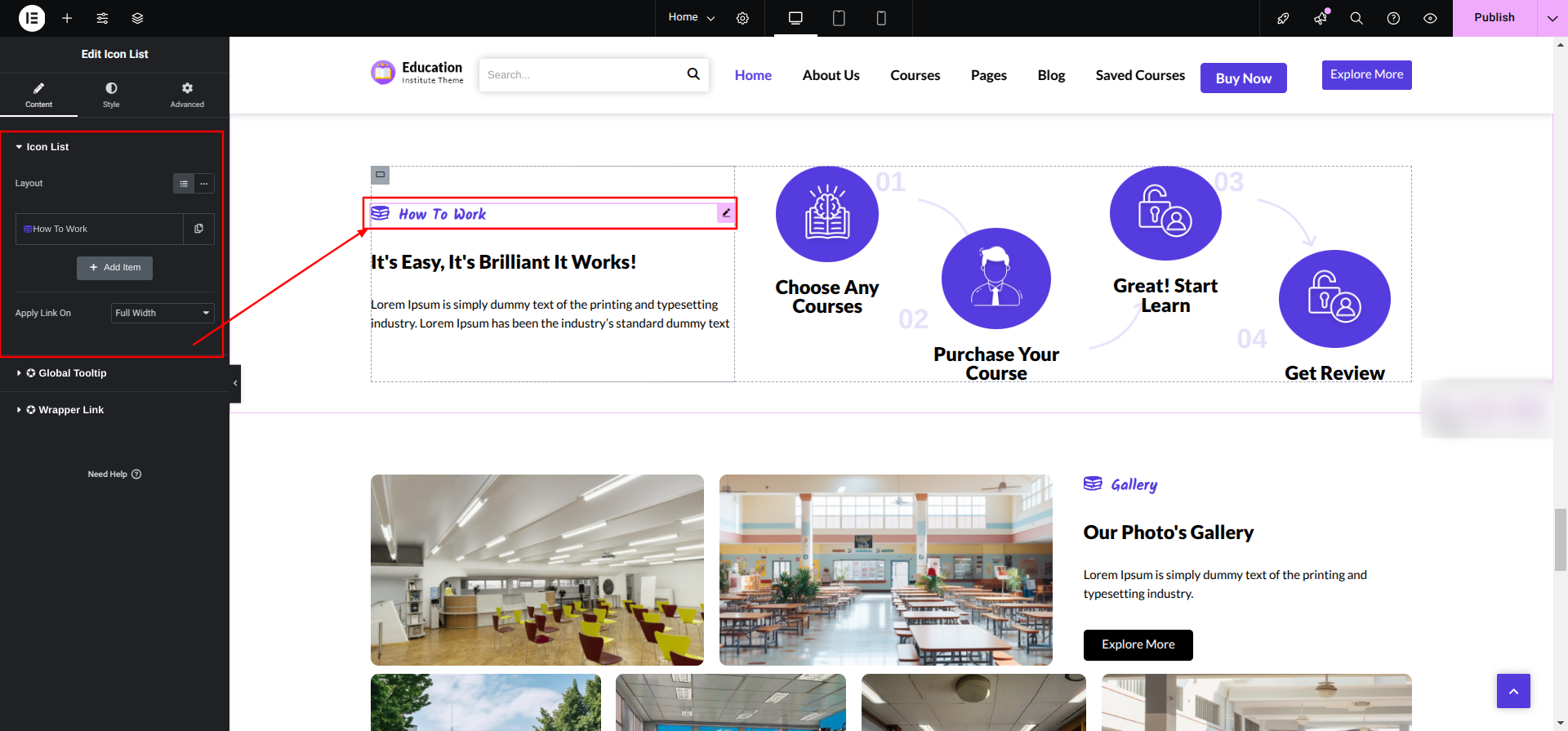The image size is (1568, 731).
Task: Click the container edit handle icon
Action: tap(380, 175)
